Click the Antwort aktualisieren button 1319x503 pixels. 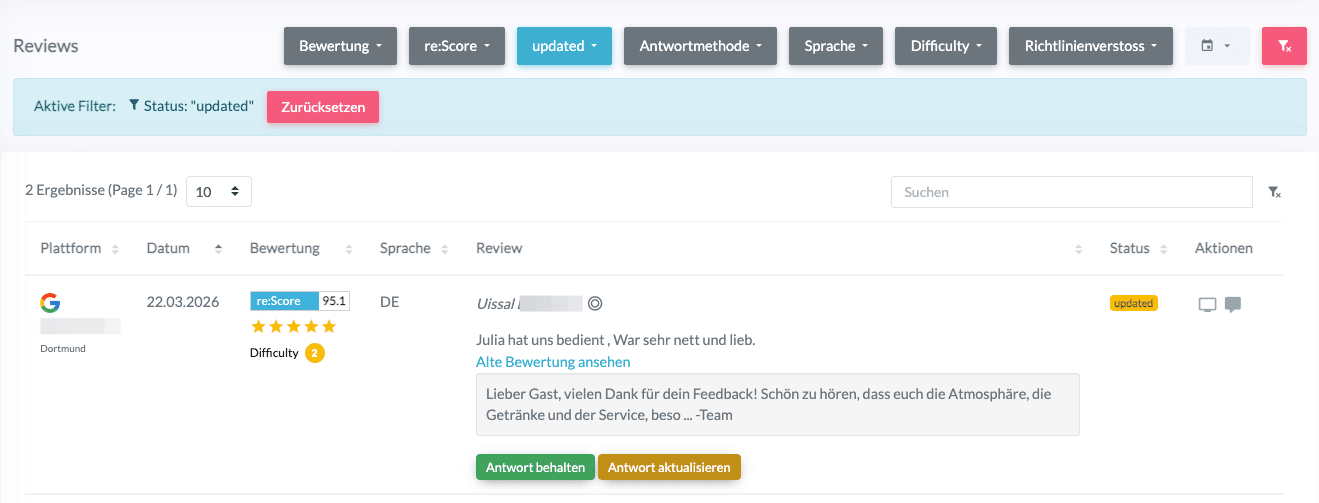pos(669,467)
